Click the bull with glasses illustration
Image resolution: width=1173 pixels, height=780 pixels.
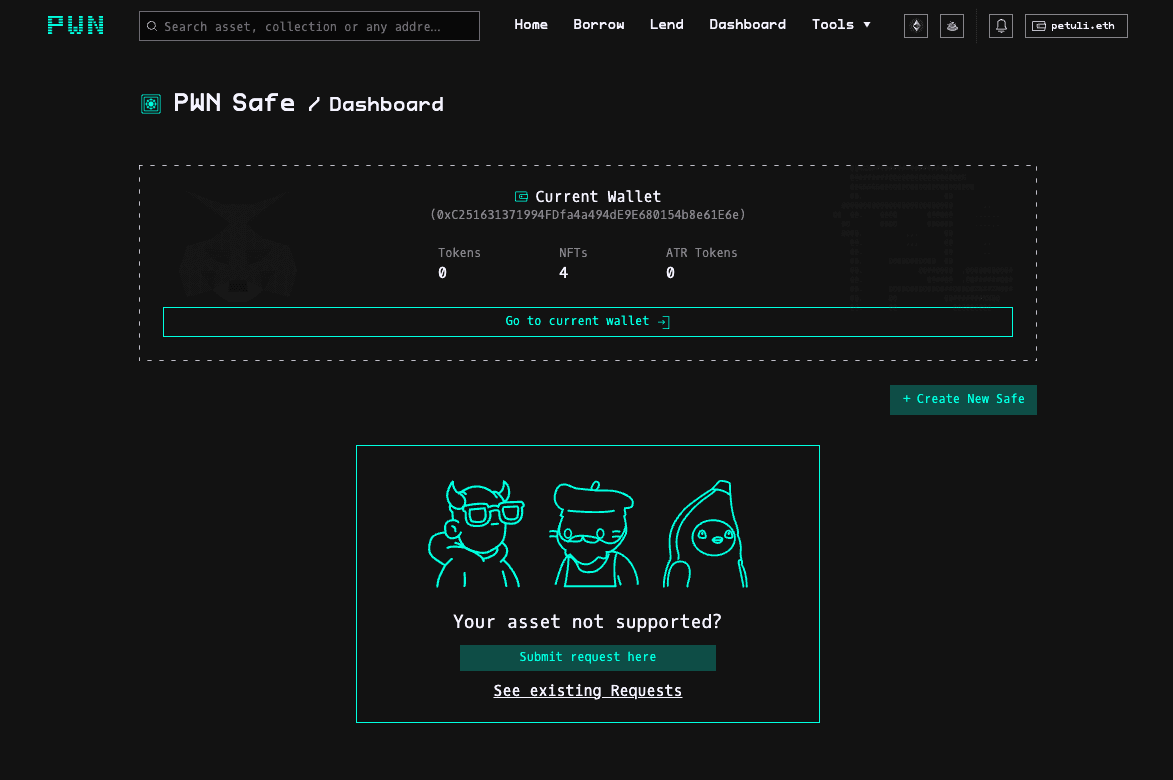(477, 534)
